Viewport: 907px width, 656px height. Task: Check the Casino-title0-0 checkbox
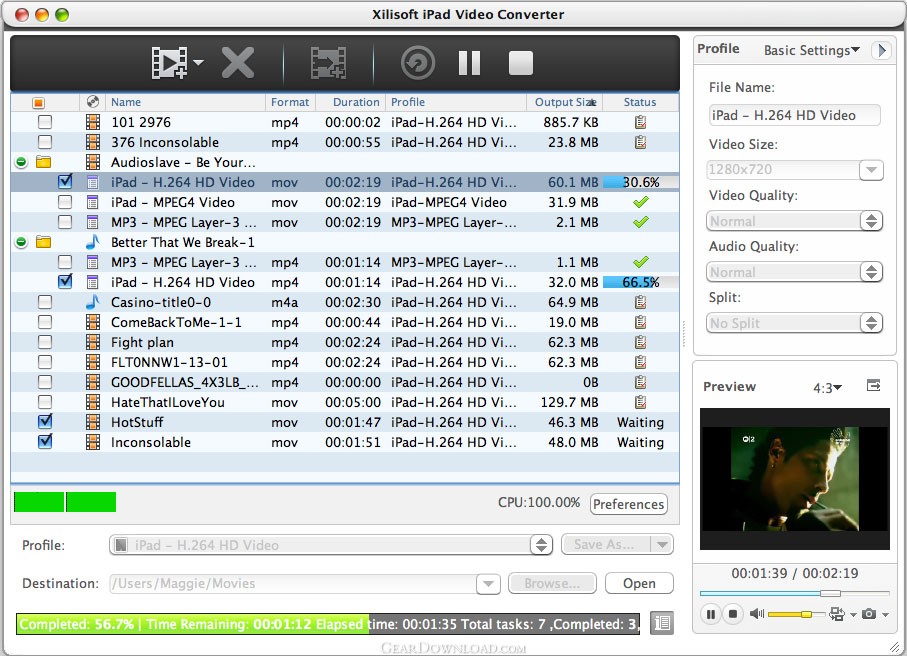click(45, 302)
